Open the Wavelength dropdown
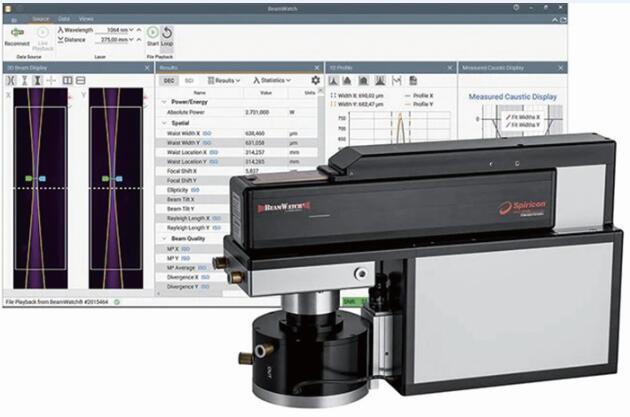This screenshot has width=630, height=417. (131, 29)
